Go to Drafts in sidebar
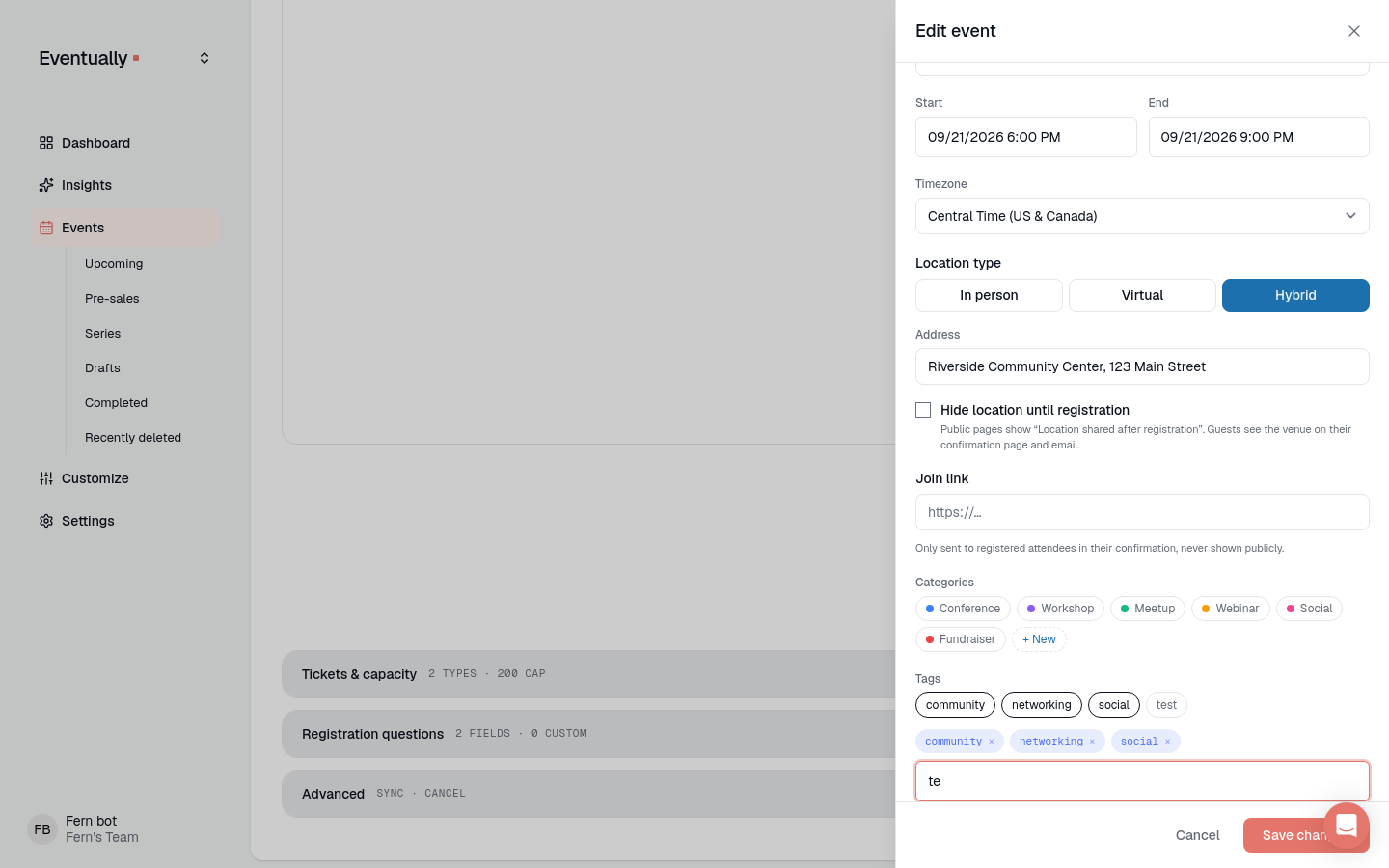Screen dimensions: 1389x868 (x=102, y=368)
